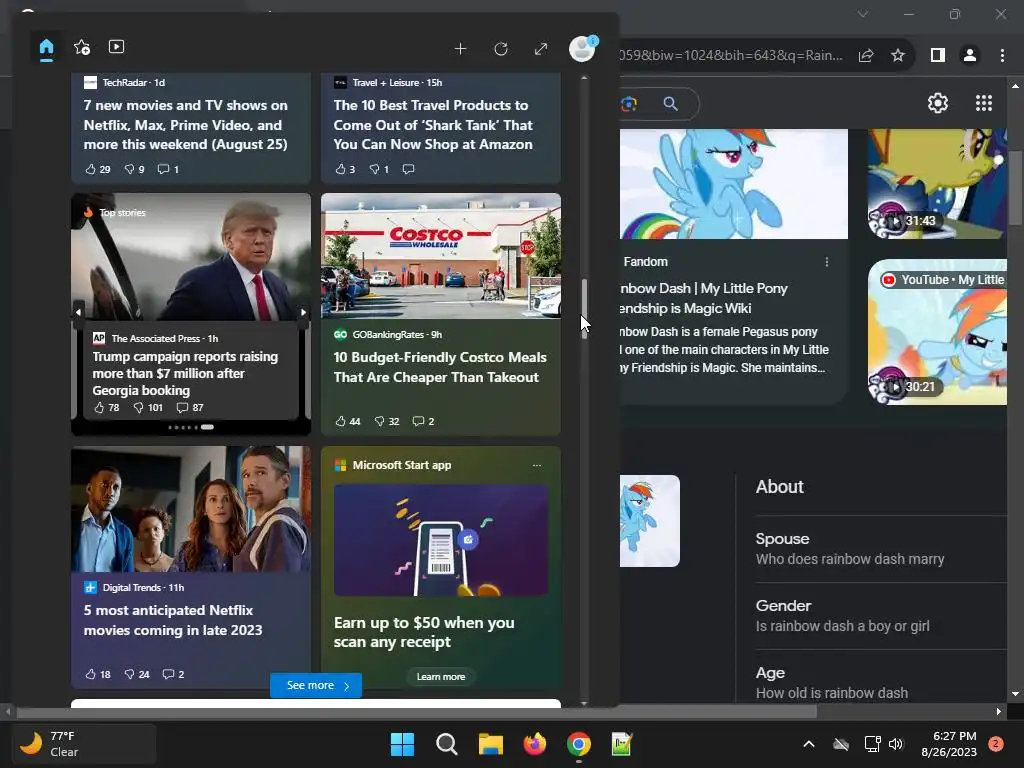Select Gender: Is rainbow dash a boy or girl
This screenshot has height=768, width=1024.
pyautogui.click(x=881, y=616)
